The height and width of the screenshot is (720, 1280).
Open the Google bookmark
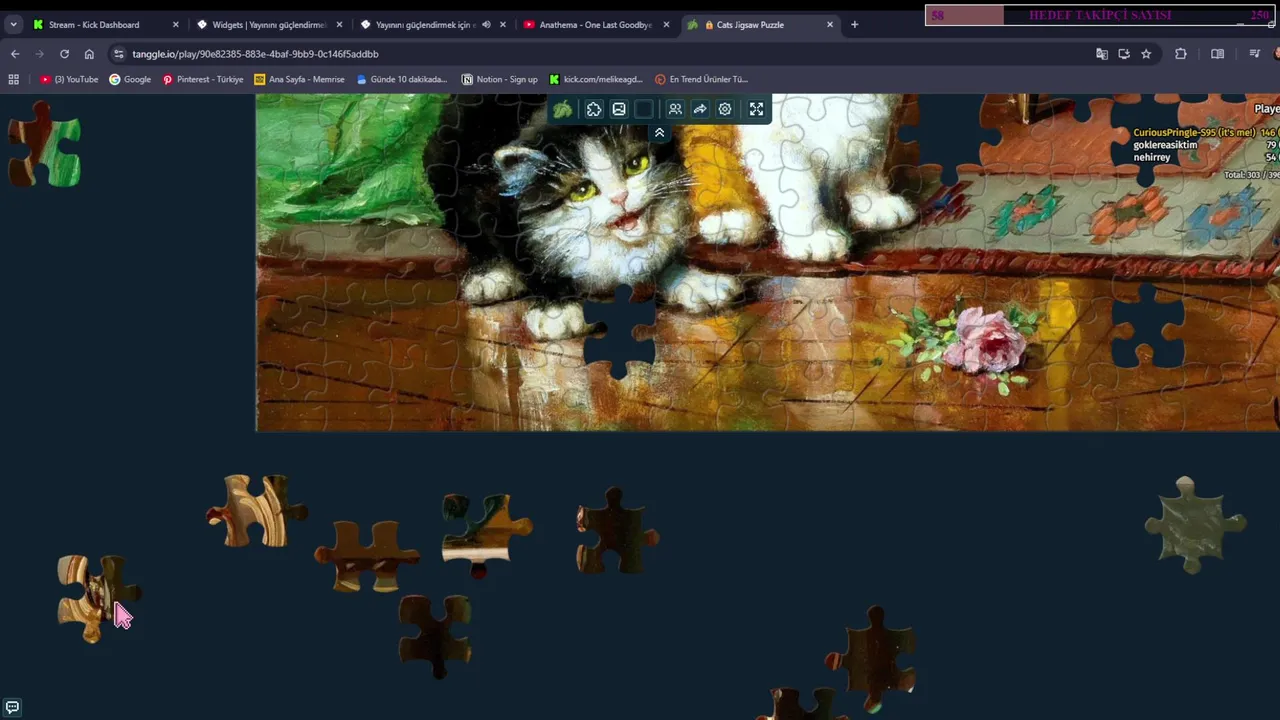pyautogui.click(x=130, y=79)
